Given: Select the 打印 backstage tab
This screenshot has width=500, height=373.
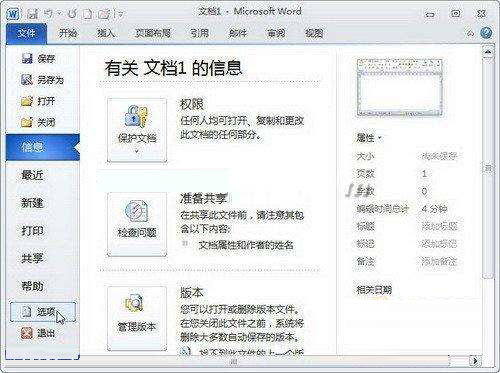Looking at the screenshot, I should [x=32, y=230].
